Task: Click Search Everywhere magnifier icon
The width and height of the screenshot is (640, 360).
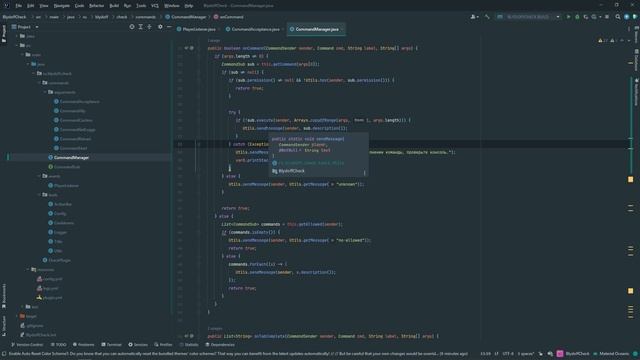Action: click(x=618, y=17)
